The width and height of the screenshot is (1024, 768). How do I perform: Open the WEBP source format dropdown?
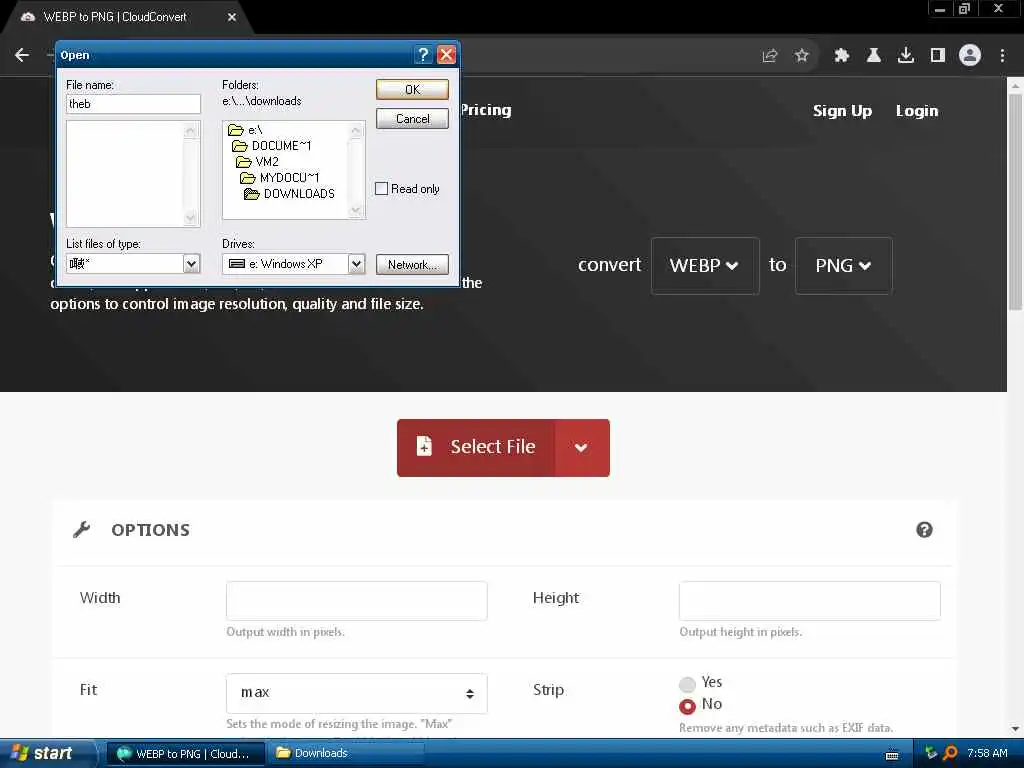click(705, 265)
